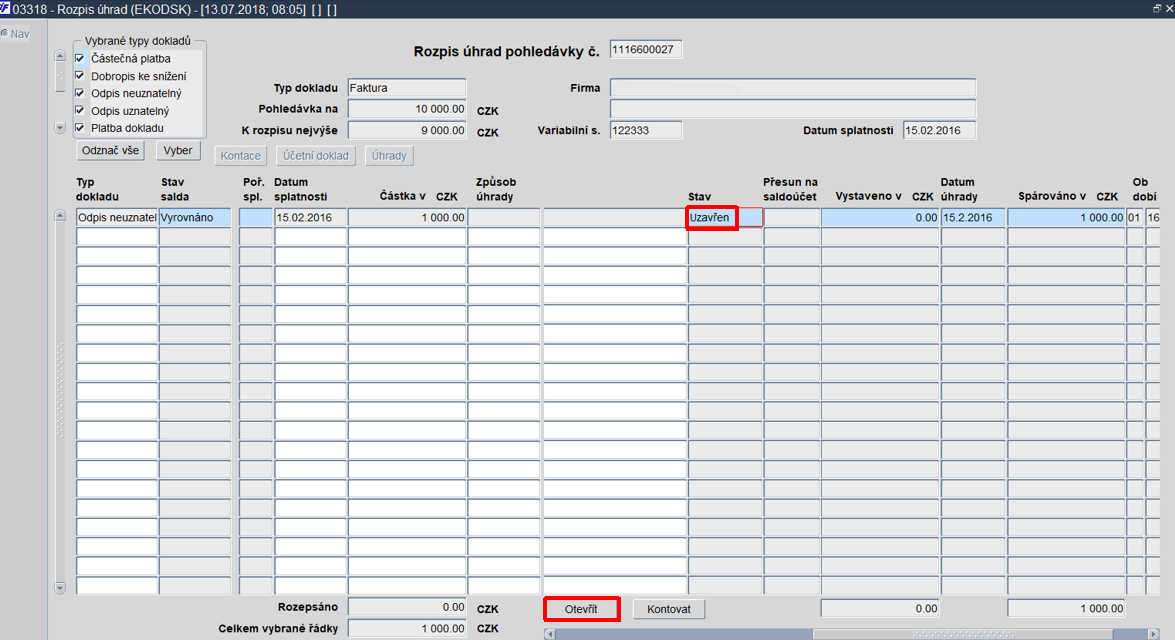Screen dimensions: 1175x640
Task: Toggle Dobropis ke snížení checkbox
Action: coord(80,76)
